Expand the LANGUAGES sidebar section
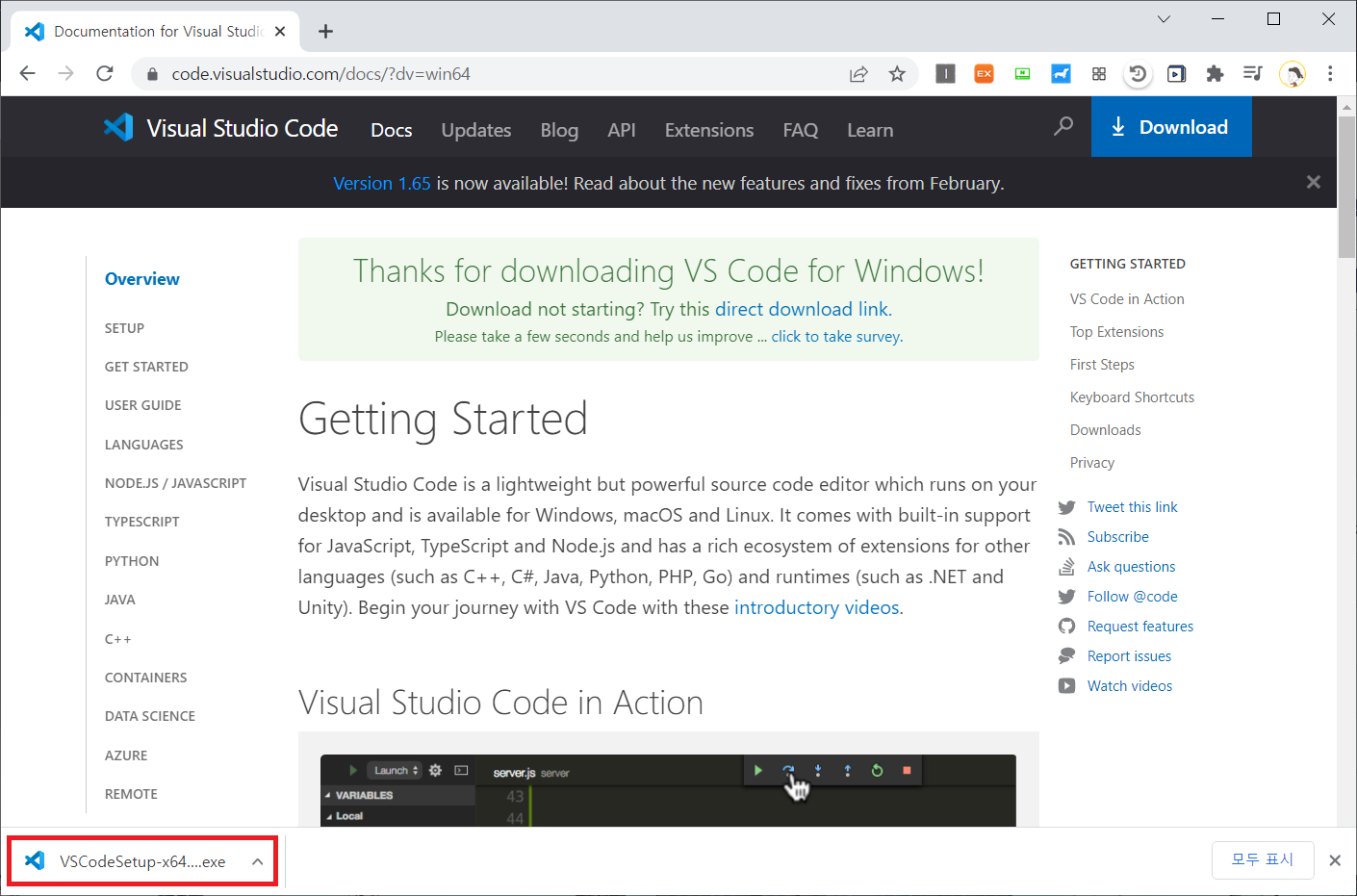The image size is (1357, 896). (x=143, y=445)
